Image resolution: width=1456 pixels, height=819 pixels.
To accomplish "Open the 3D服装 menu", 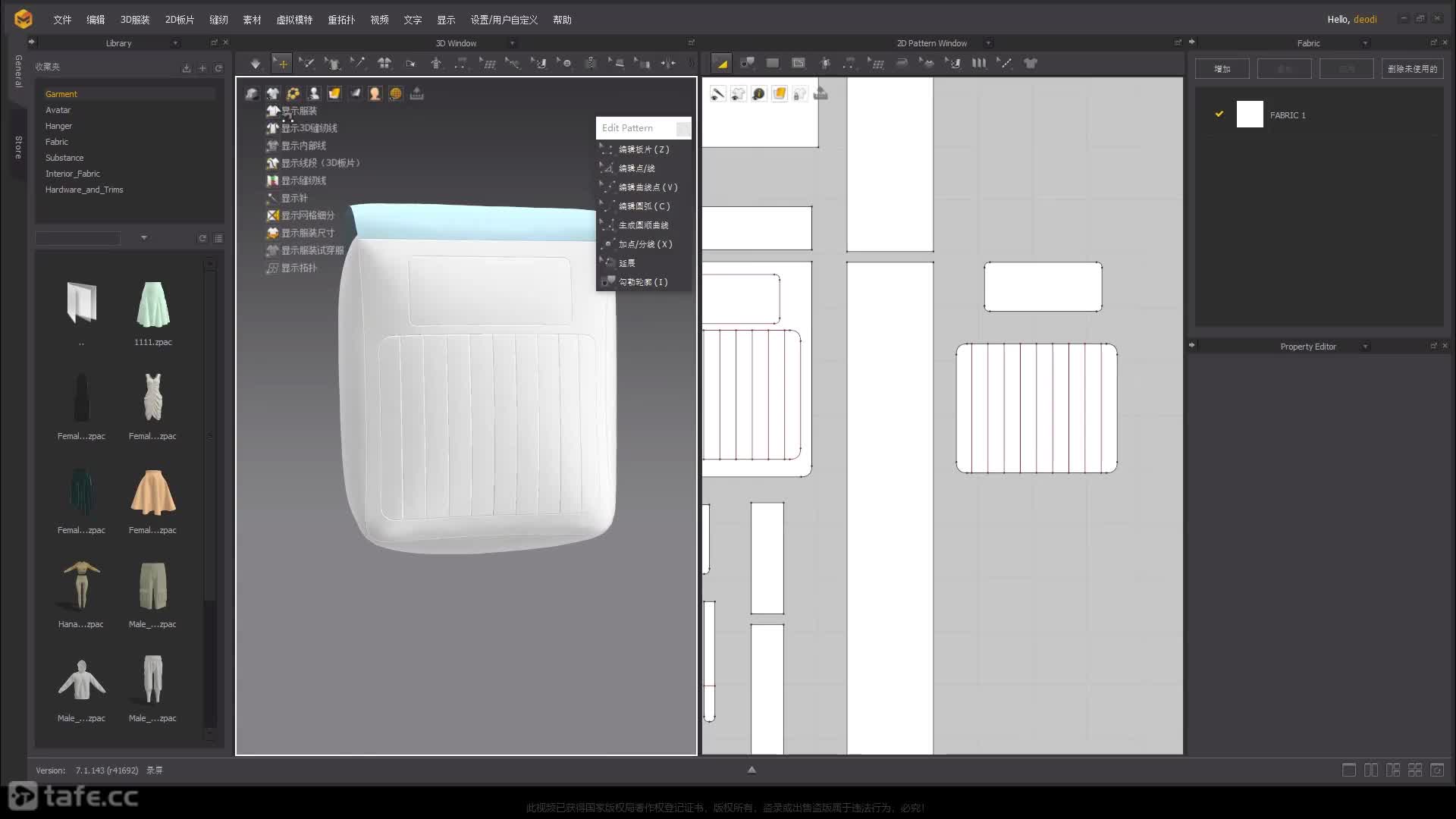I will tap(135, 20).
